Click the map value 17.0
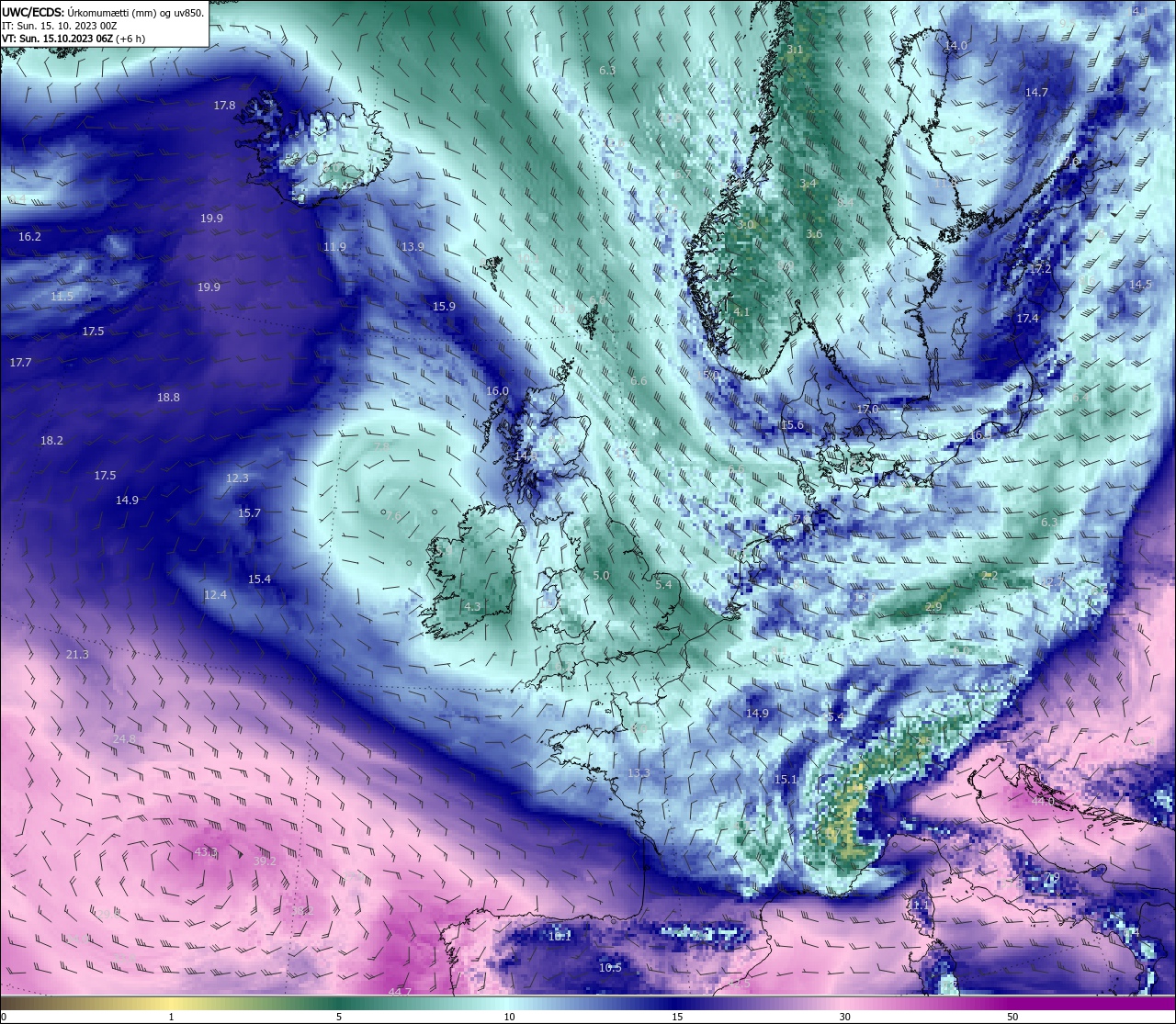 coord(867,409)
